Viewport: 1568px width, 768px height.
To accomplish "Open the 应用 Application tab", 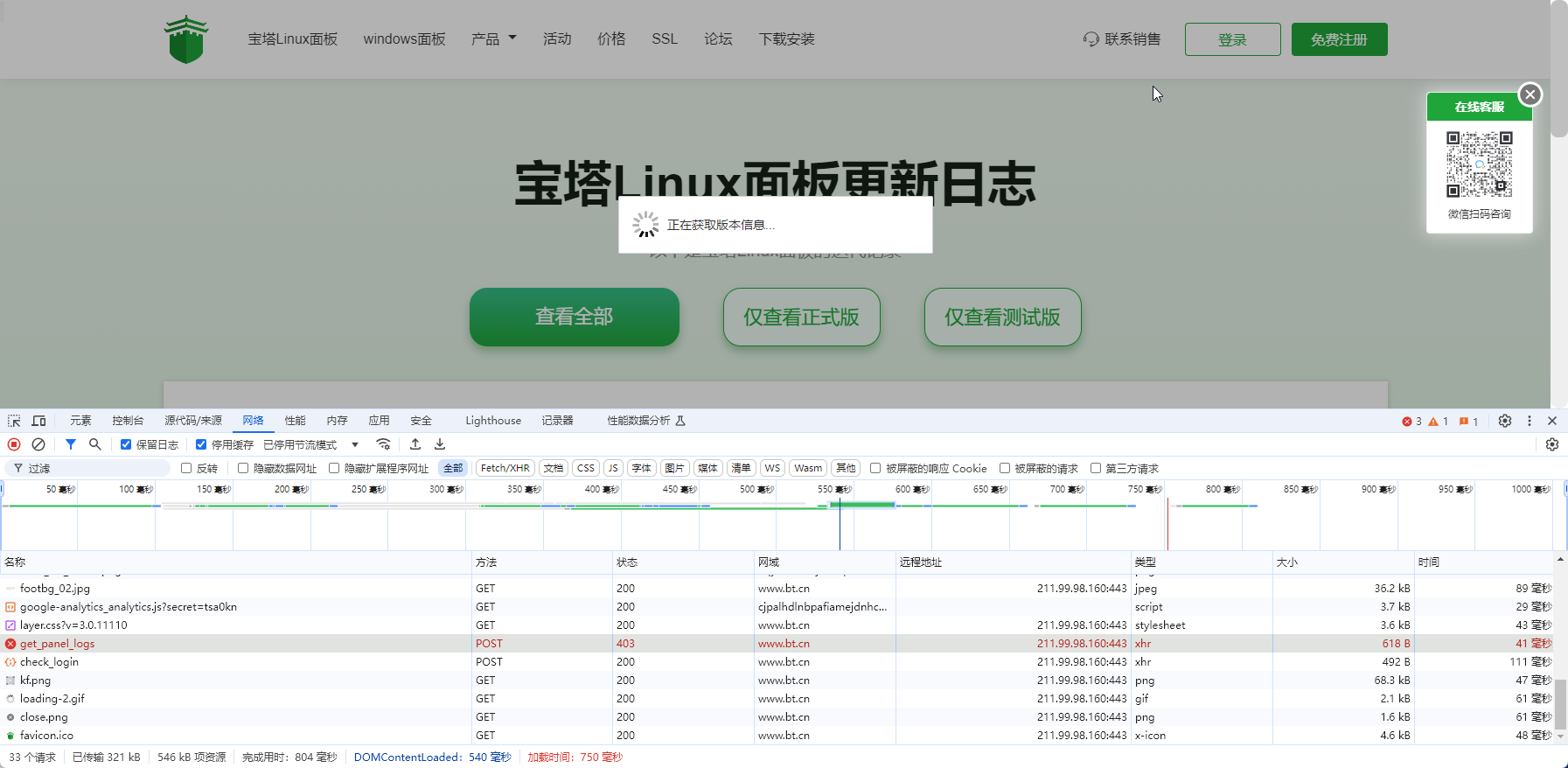I will tap(379, 421).
